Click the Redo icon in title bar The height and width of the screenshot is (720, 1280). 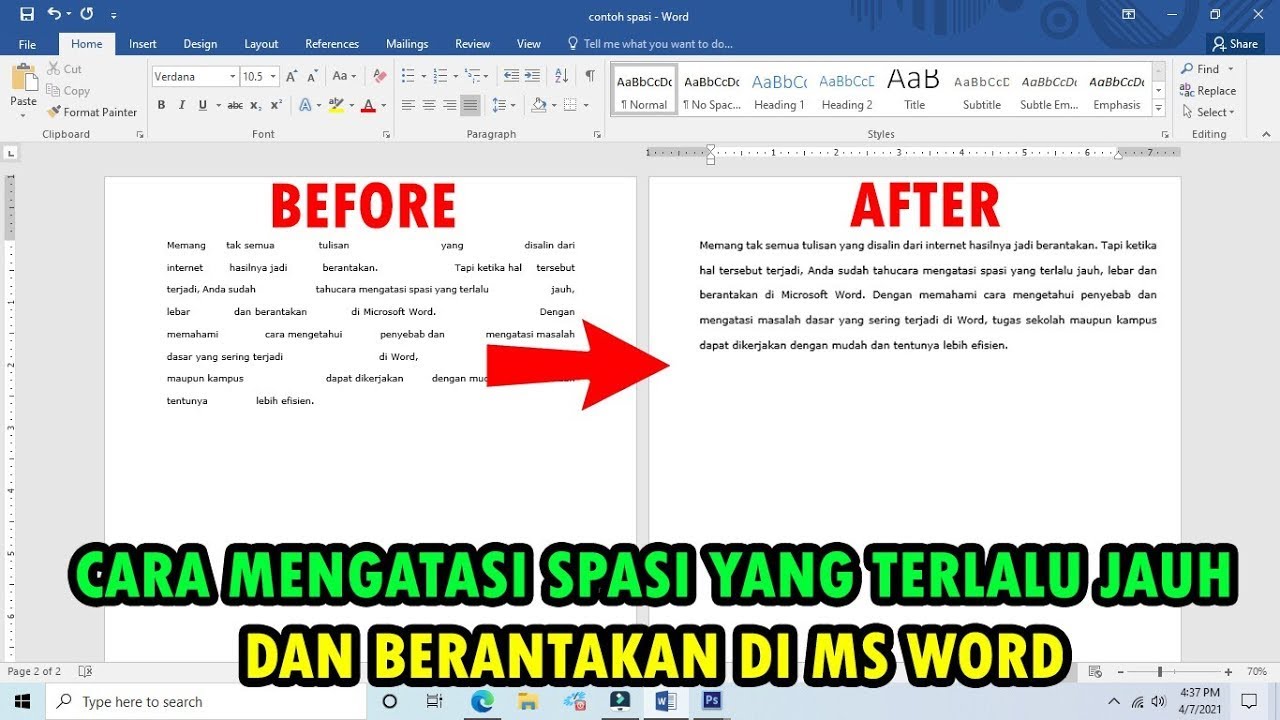tap(86, 14)
